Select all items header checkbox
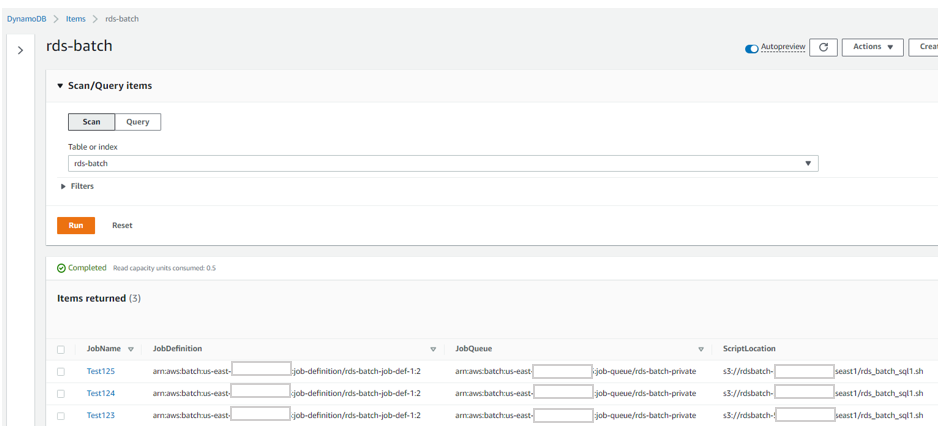Screen dimensions: 939x434 pos(60,349)
